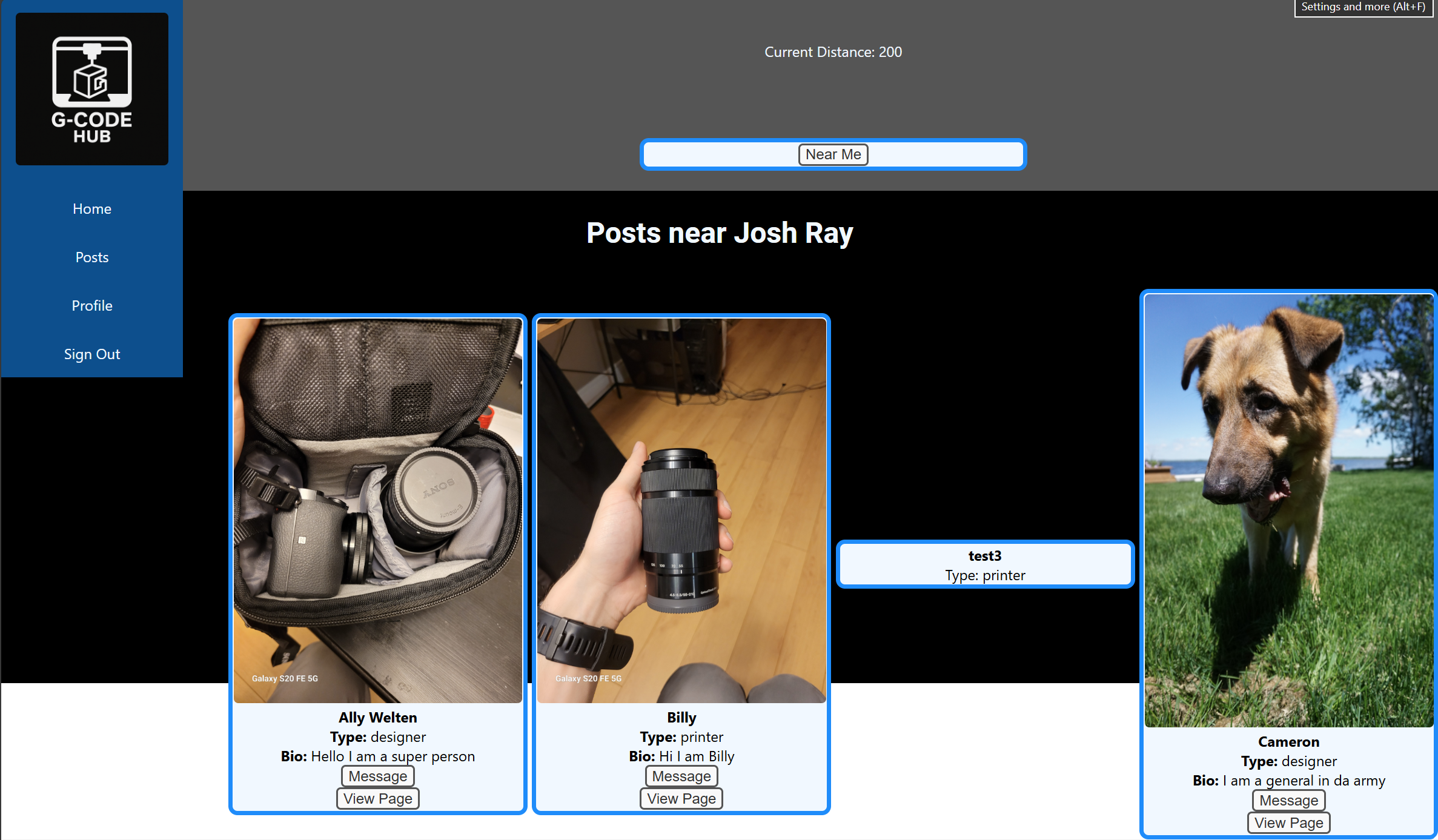Go to the Posts section
1438x840 pixels.
[92, 257]
